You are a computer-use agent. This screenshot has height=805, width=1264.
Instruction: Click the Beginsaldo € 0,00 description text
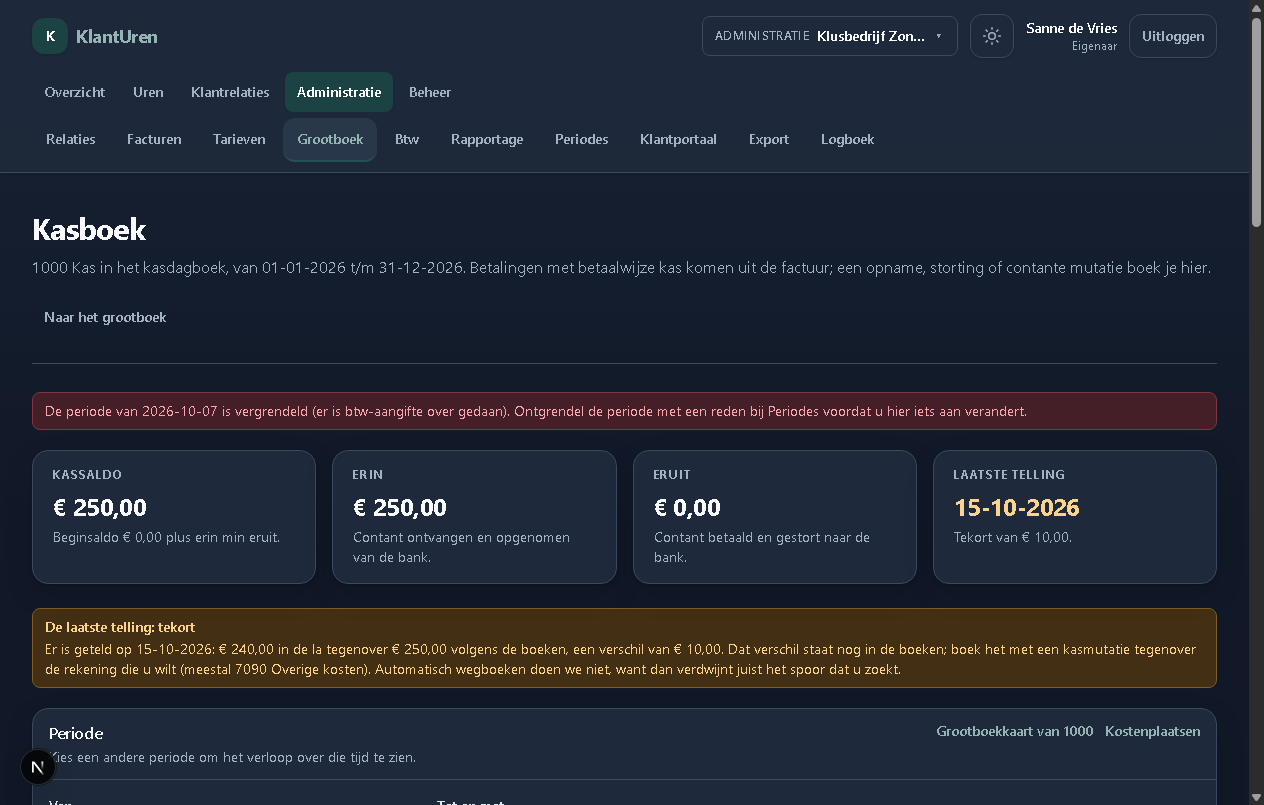[x=166, y=537]
